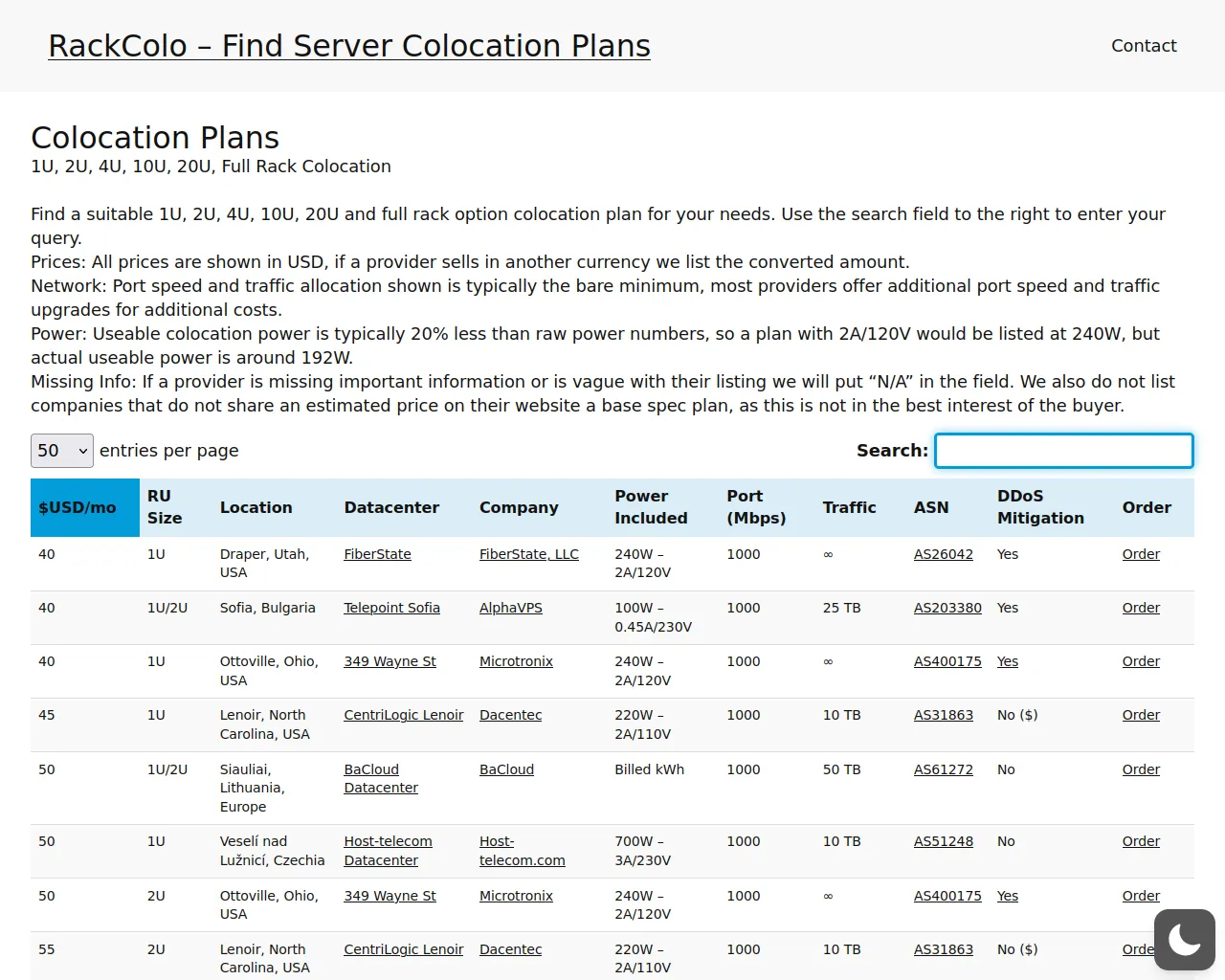Viewport: 1225px width, 980px height.
Task: Sort by the Power Included column header
Action: point(651,507)
